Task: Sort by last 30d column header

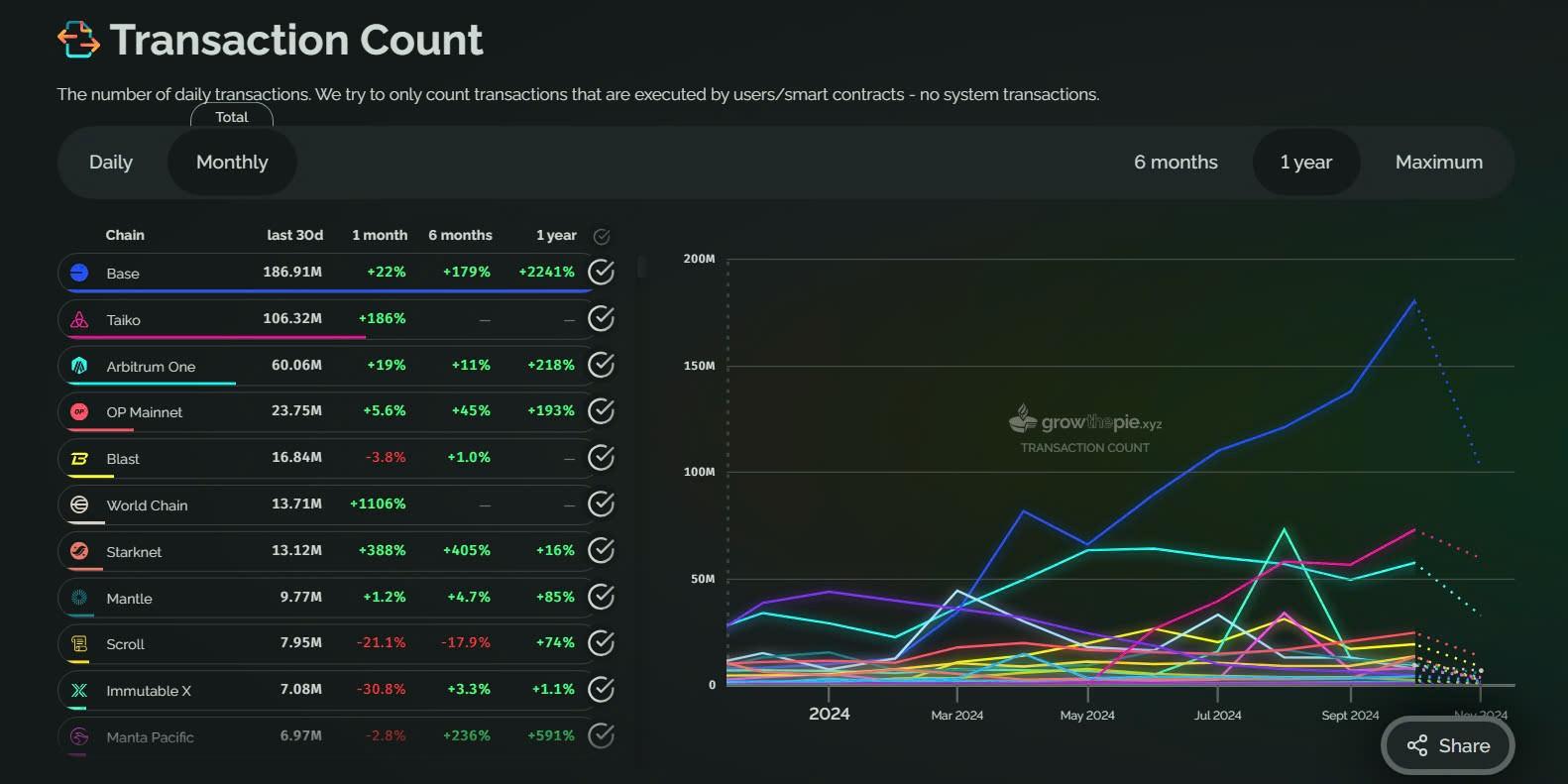Action: (294, 235)
